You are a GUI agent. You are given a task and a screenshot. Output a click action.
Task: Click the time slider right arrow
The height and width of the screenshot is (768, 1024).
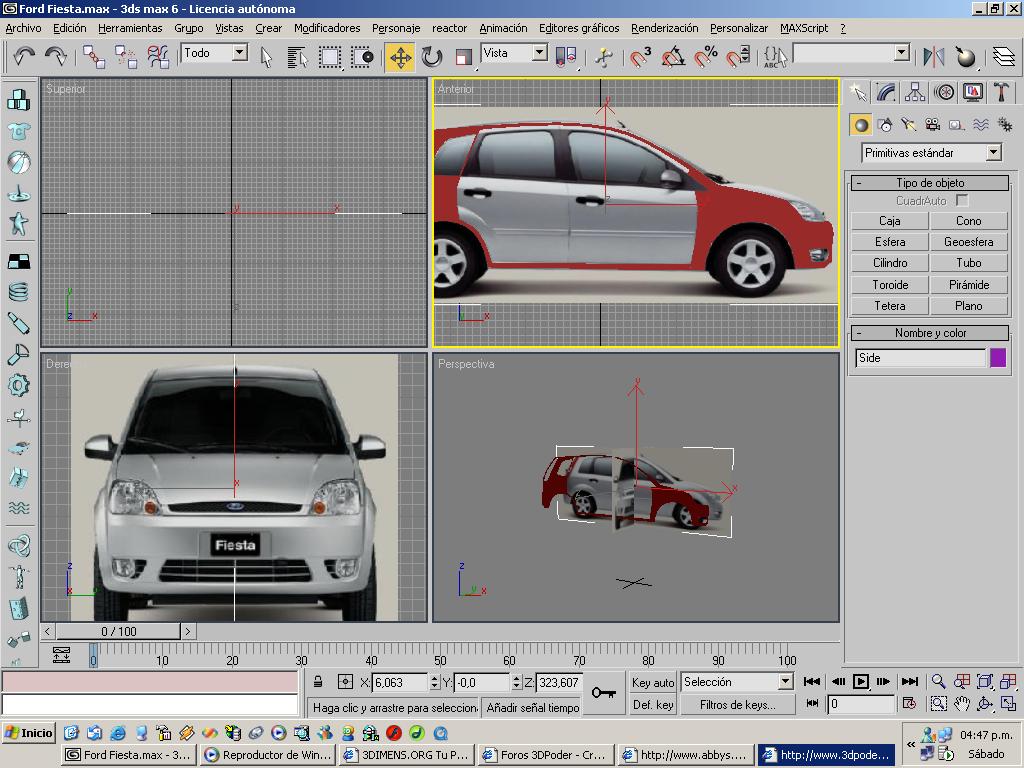(187, 632)
